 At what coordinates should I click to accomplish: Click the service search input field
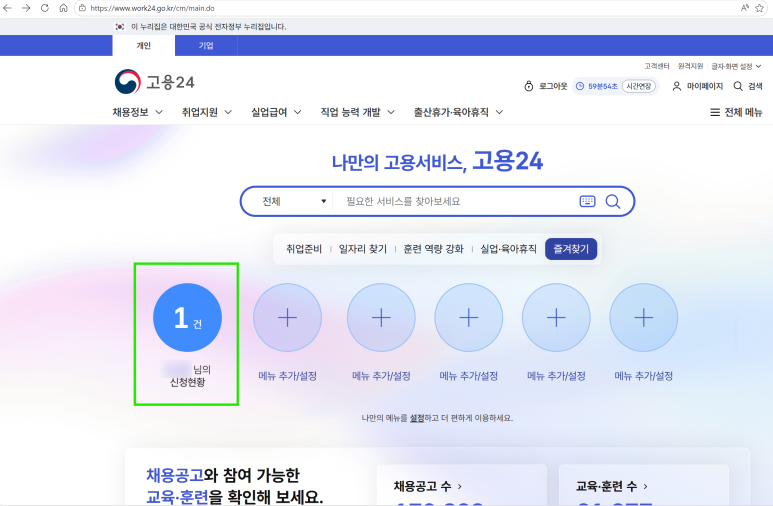456,201
